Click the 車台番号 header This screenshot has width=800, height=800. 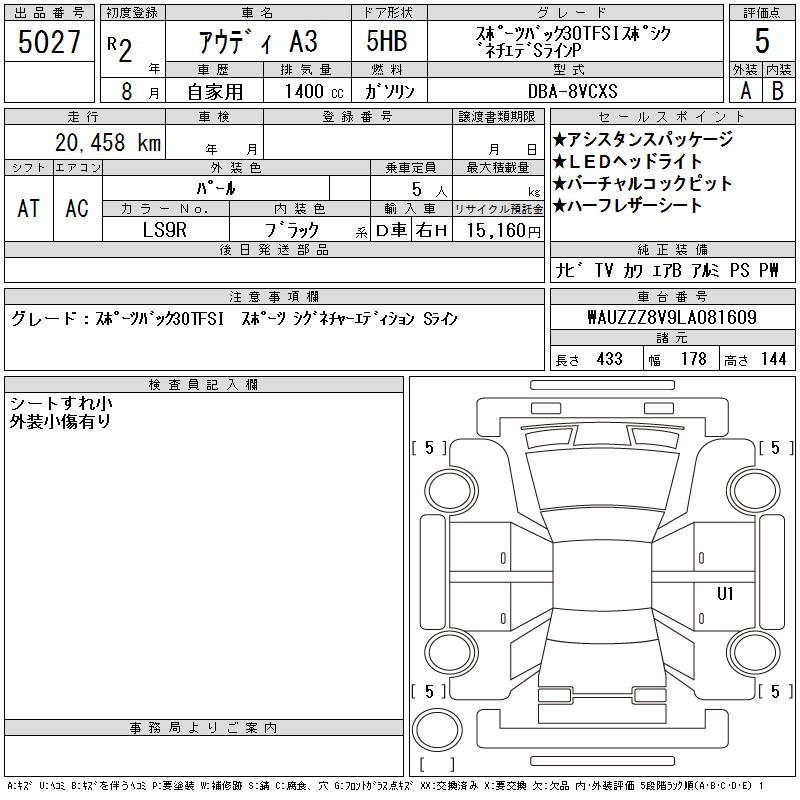point(672,296)
